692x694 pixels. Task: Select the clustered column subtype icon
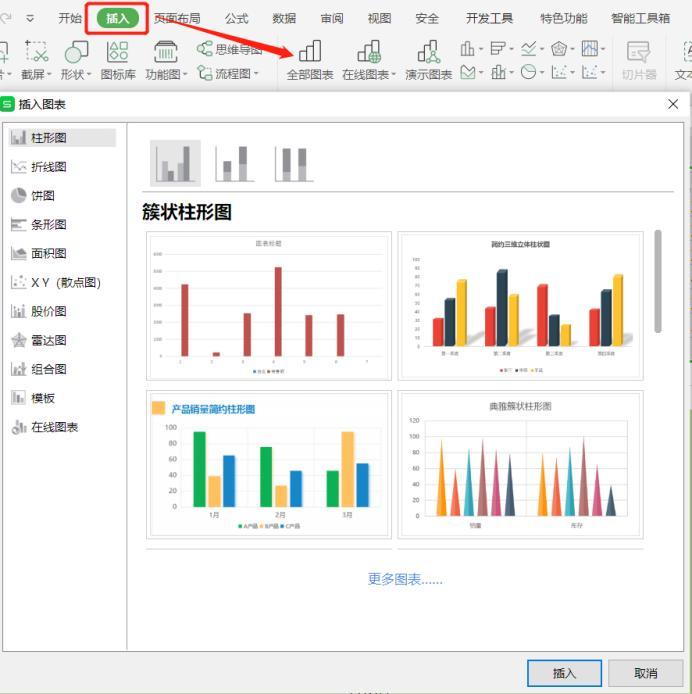coord(175,163)
